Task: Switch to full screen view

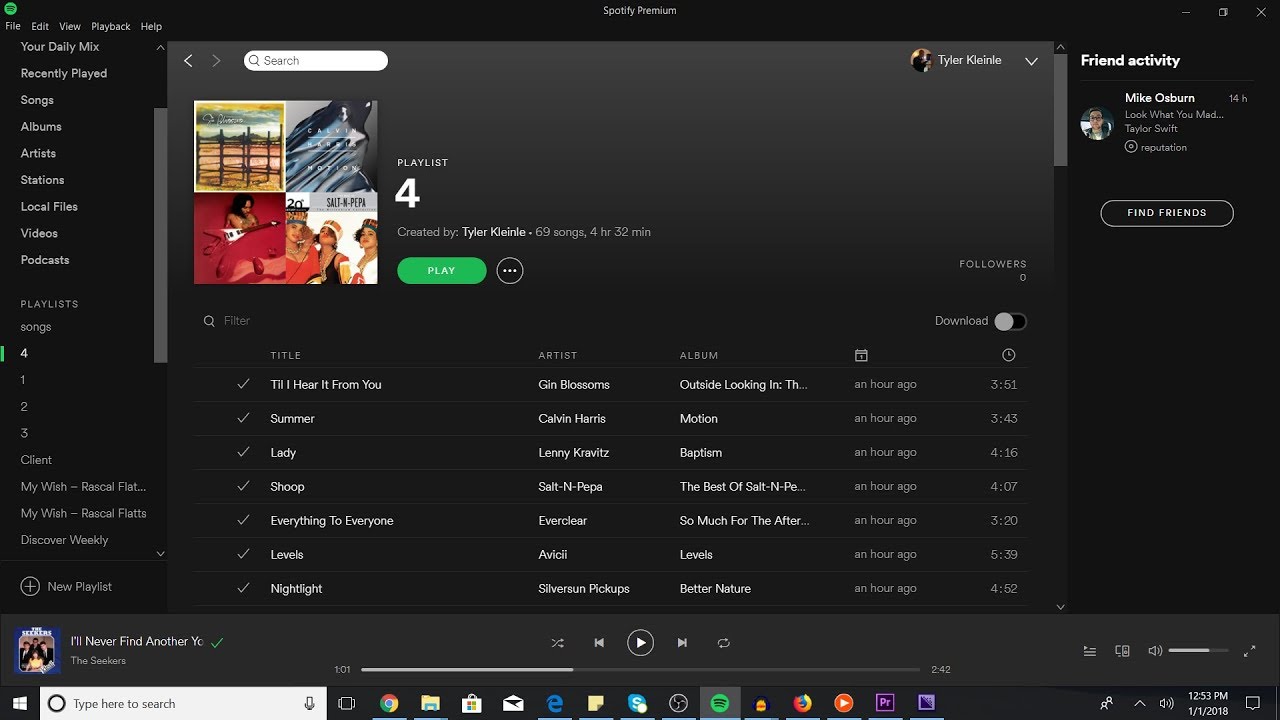Action: coord(1249,651)
